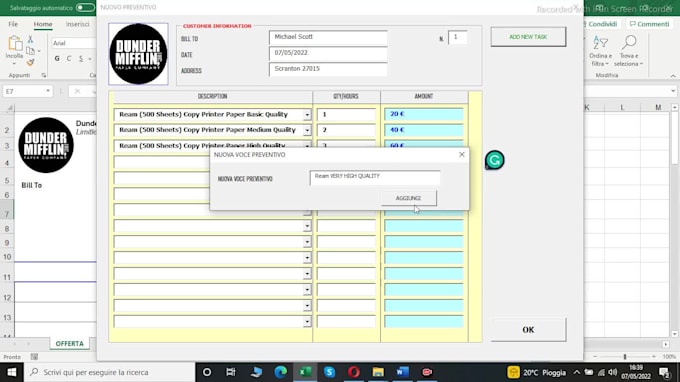Click the quantity field showing 1

point(346,114)
